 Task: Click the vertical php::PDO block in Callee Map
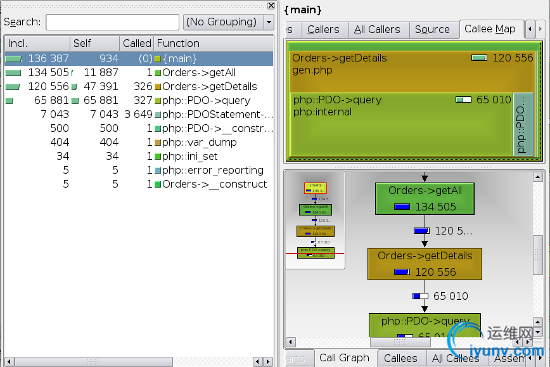pos(523,124)
